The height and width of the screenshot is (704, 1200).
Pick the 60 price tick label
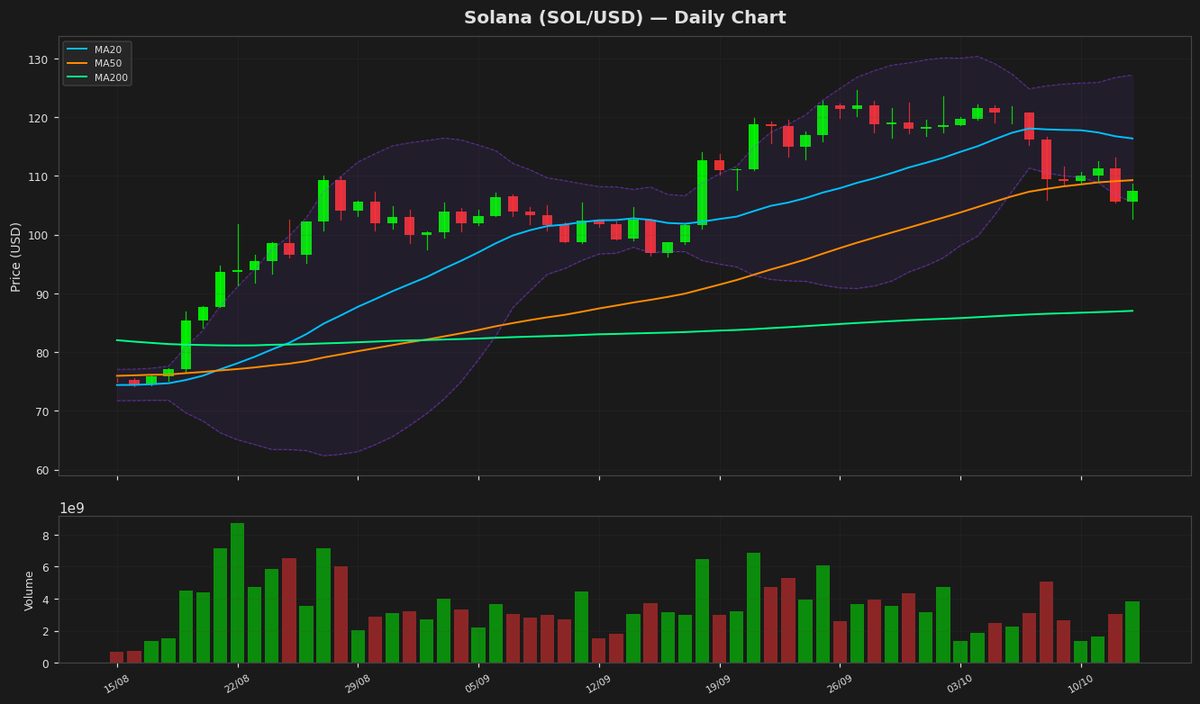click(x=41, y=470)
